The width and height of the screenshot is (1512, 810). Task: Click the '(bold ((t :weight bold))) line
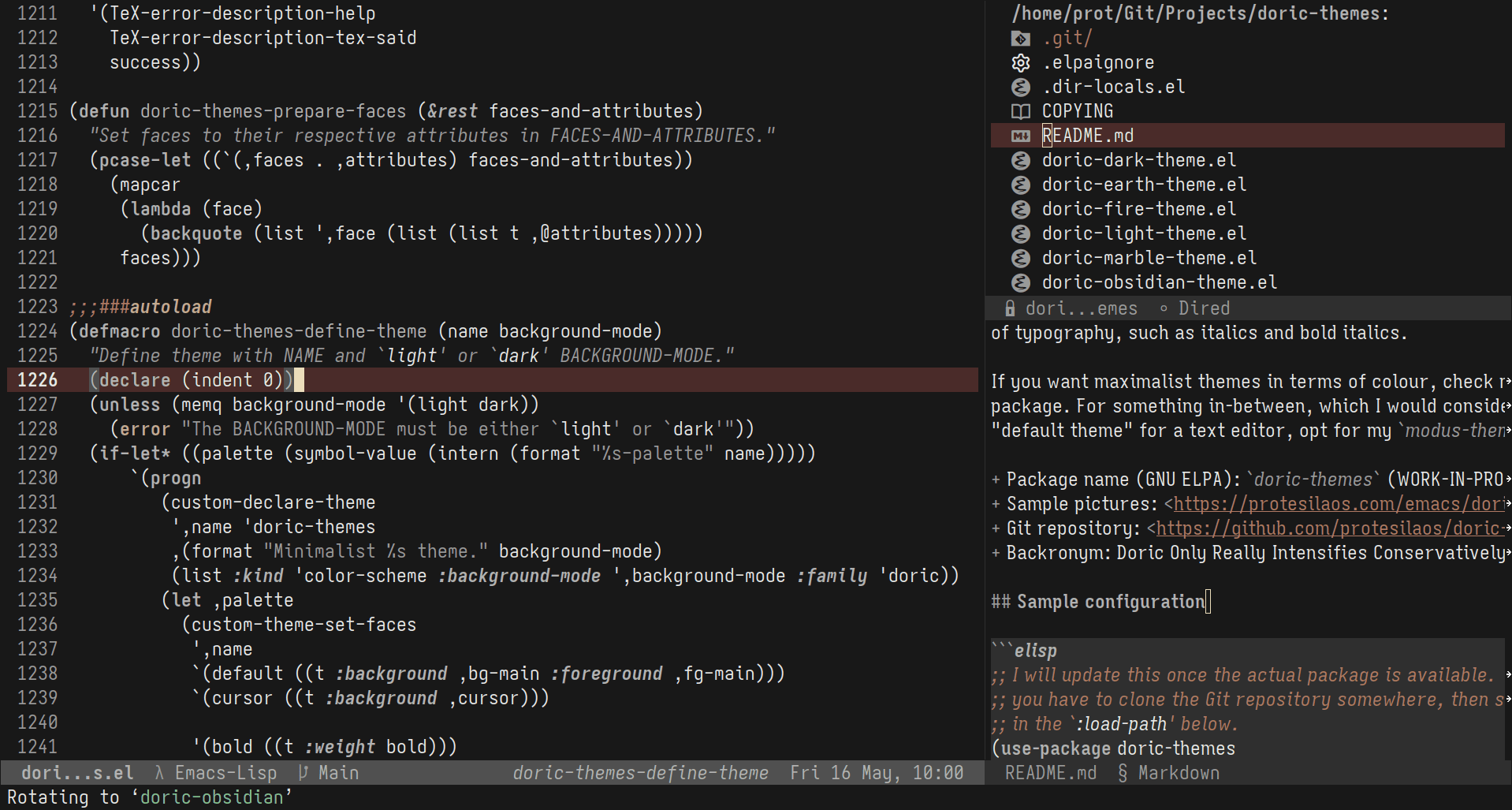325,747
